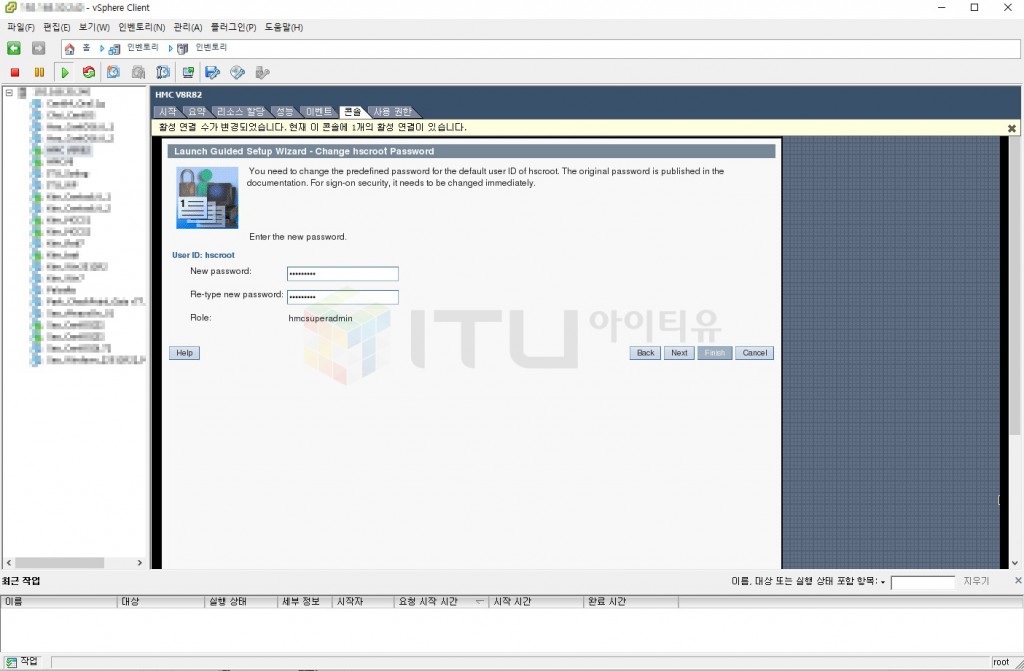Open the 인벤토리(N) menu
Screen dimensions: 1024x671
[141, 27]
